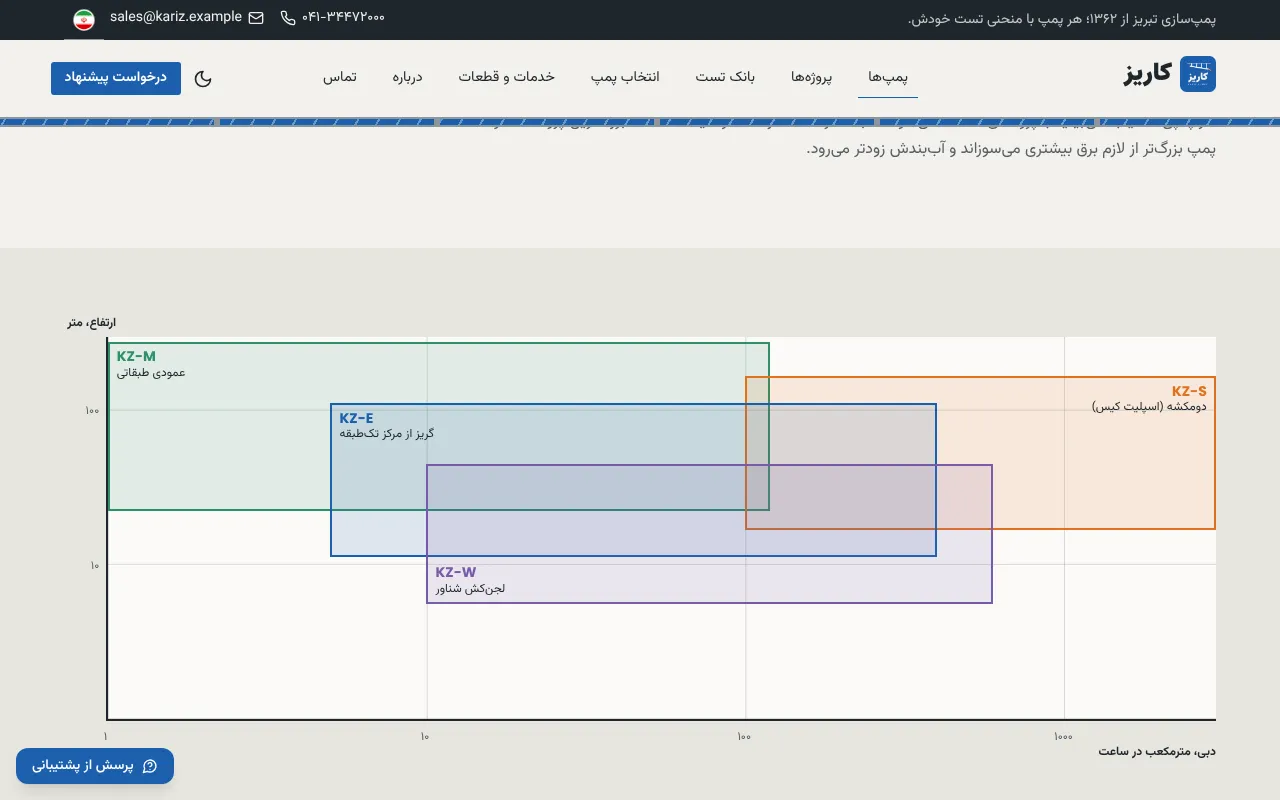Click the Kariz logo icon

coord(1198,74)
